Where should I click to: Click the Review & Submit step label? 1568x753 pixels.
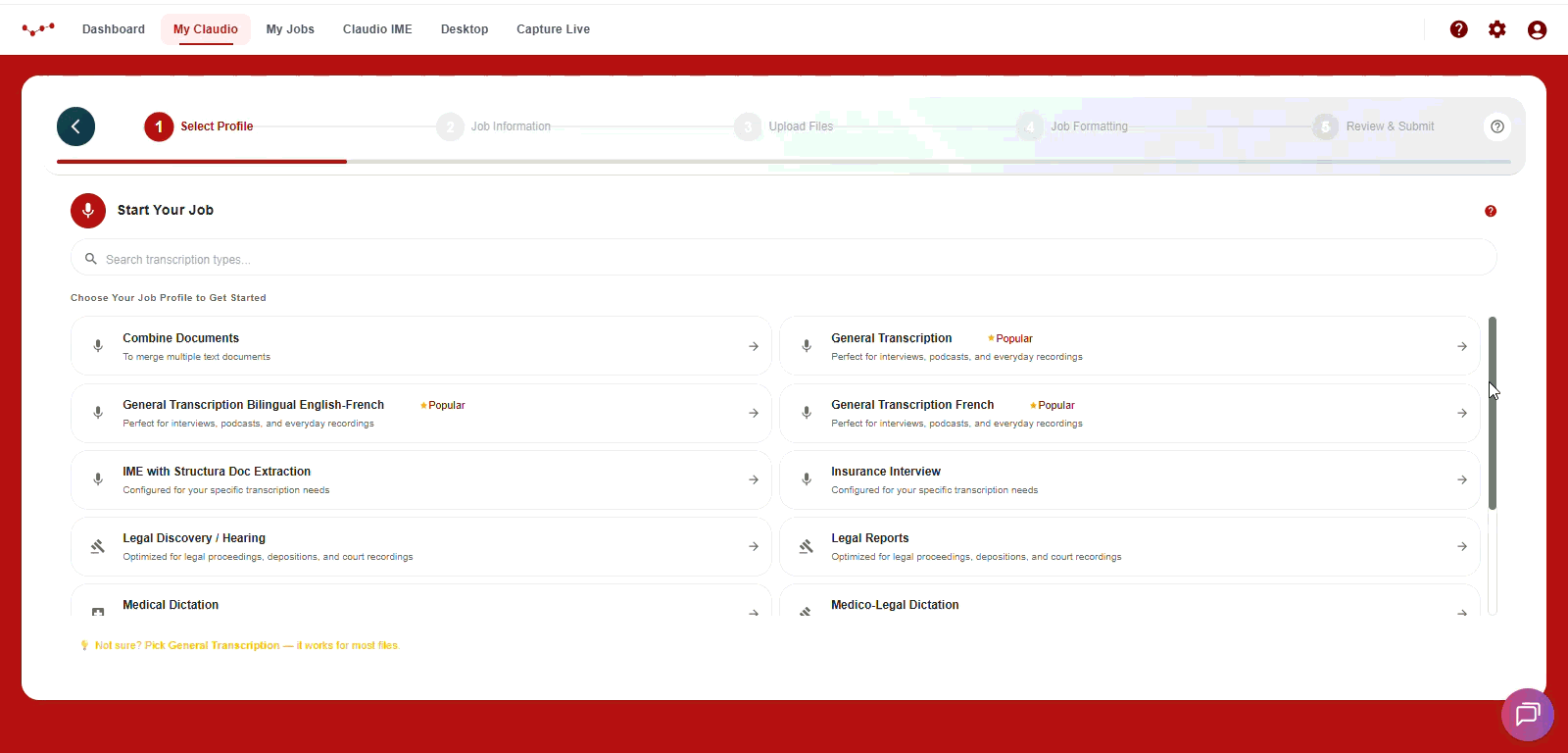click(x=1390, y=126)
